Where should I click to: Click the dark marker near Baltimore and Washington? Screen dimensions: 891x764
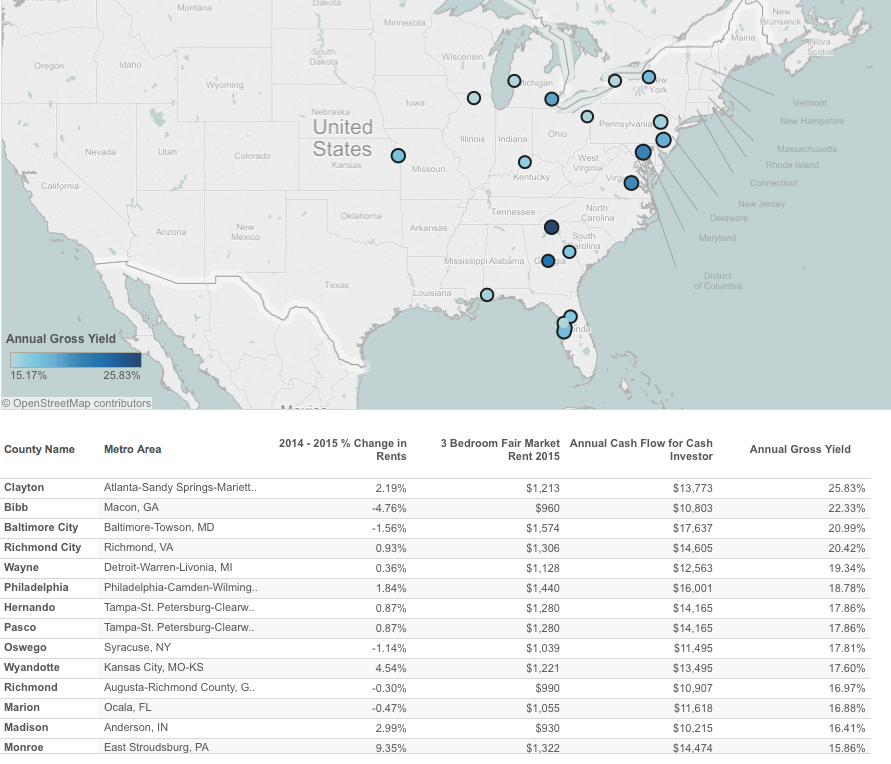pyautogui.click(x=642, y=153)
